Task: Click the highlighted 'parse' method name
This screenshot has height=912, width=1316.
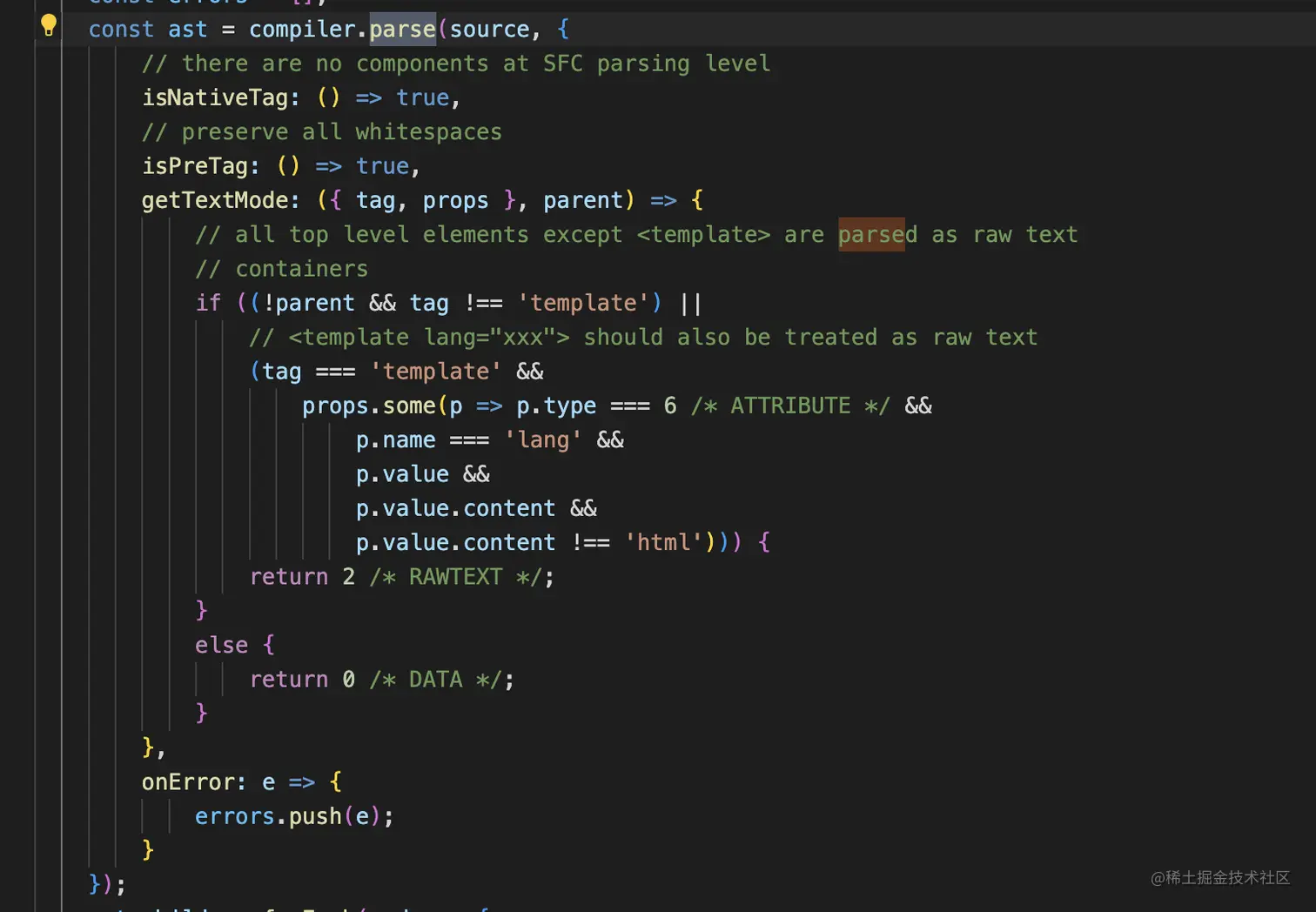Action: [x=402, y=30]
